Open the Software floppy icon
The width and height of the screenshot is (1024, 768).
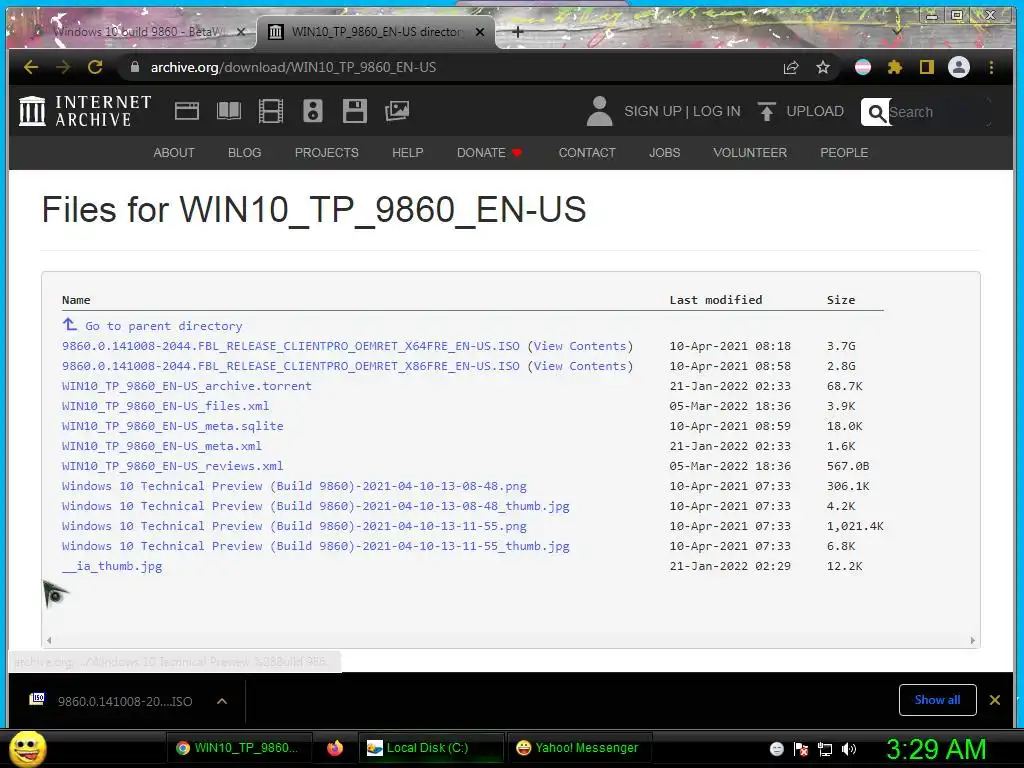pyautogui.click(x=355, y=111)
